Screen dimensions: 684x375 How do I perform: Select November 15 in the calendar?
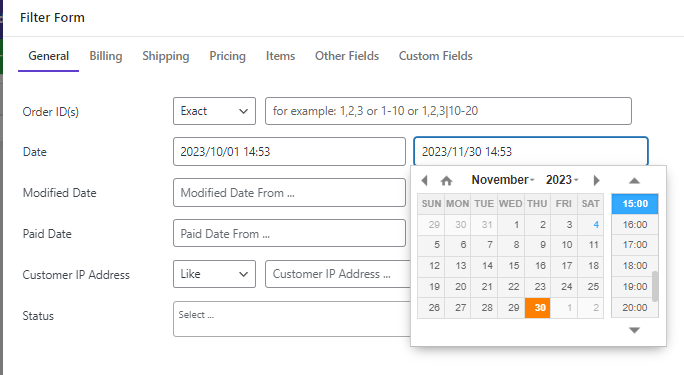pos(511,266)
